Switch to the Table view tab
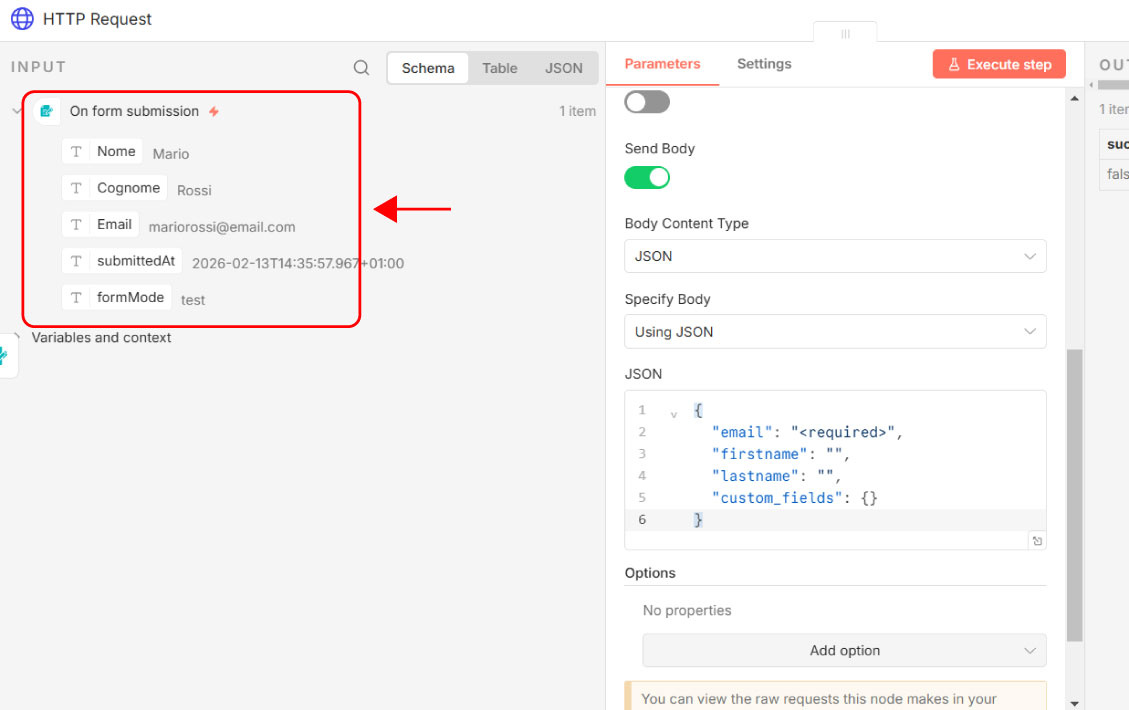1129x710 pixels. (x=499, y=68)
